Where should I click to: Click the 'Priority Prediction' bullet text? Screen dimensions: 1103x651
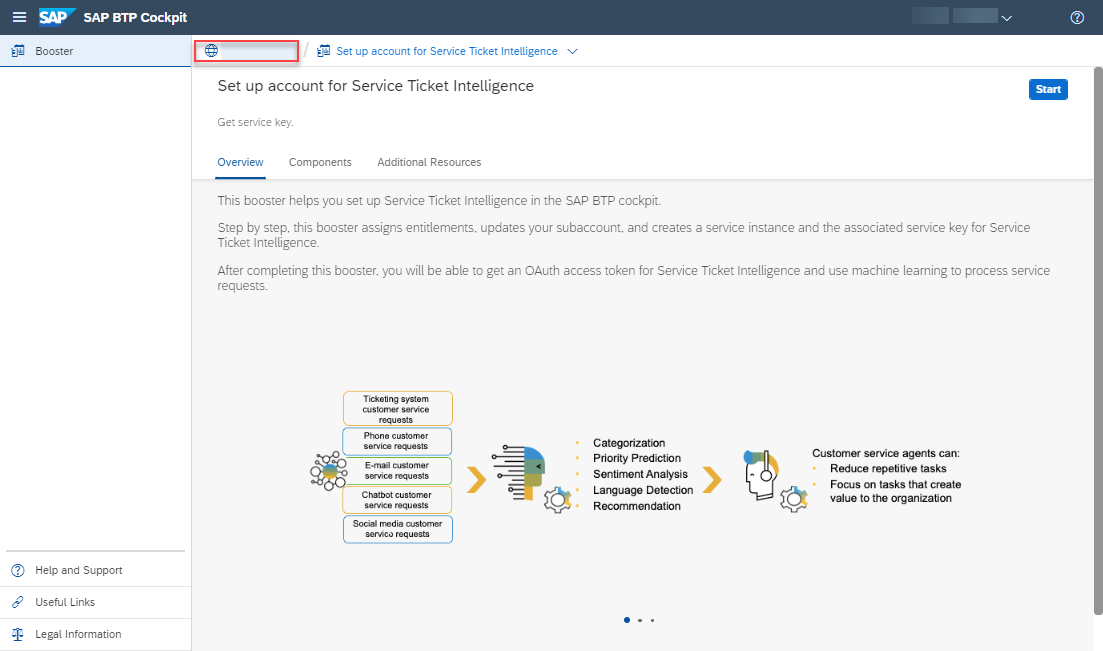tap(637, 458)
